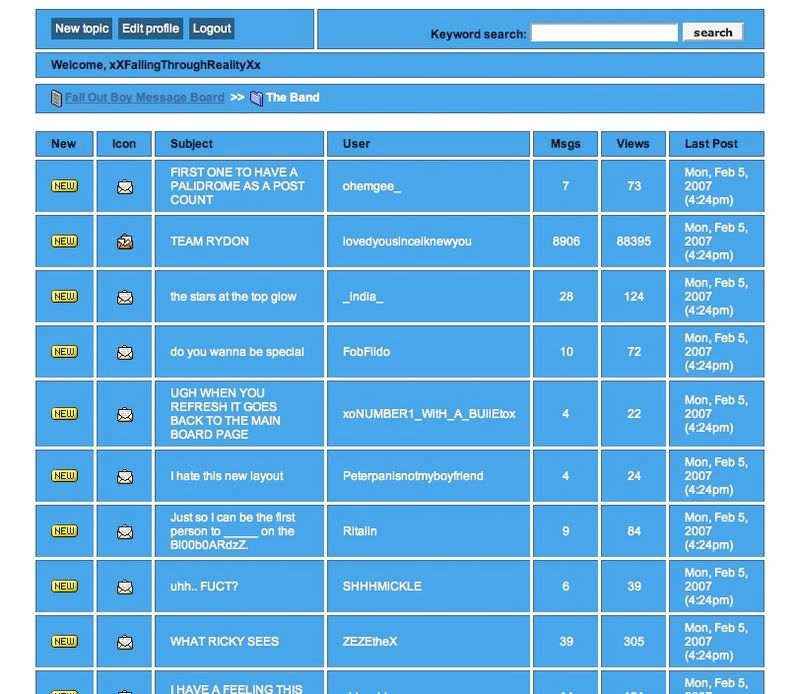Open topic uhh.. FUCT?
799x694 pixels.
click(x=204, y=586)
